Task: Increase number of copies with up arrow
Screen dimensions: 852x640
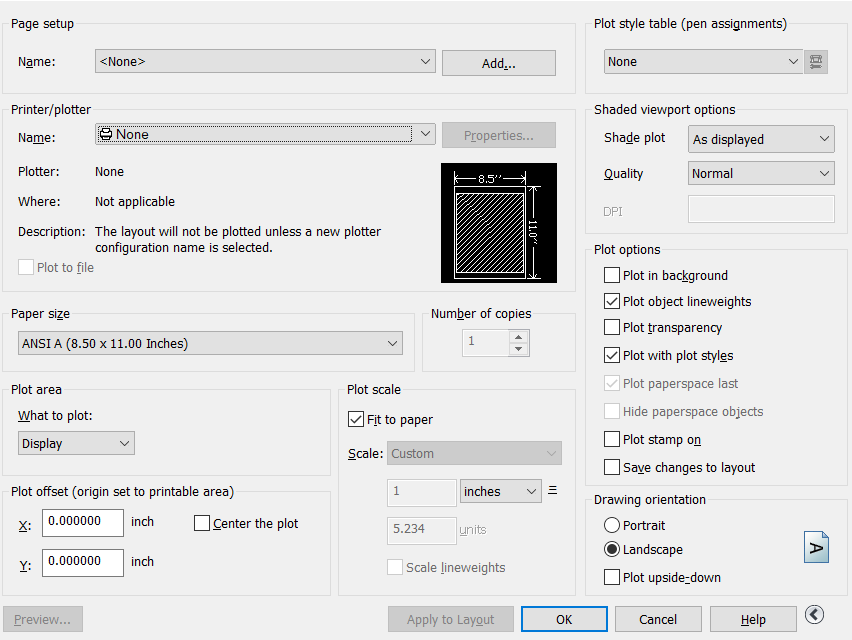Action: click(x=518, y=336)
